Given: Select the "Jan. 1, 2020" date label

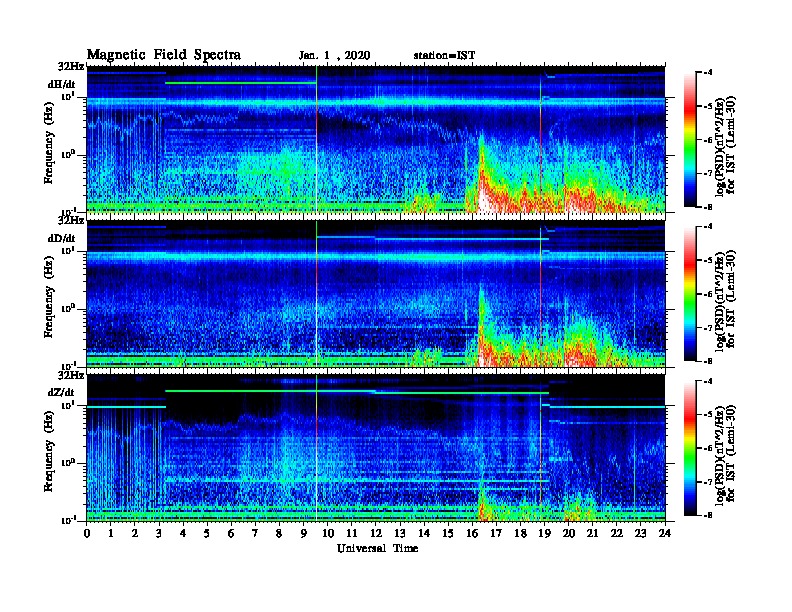Looking at the screenshot, I should coord(334,56).
